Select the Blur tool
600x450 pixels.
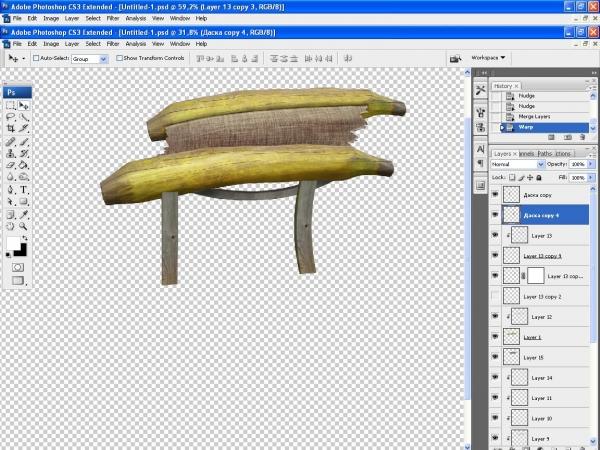click(x=10, y=177)
